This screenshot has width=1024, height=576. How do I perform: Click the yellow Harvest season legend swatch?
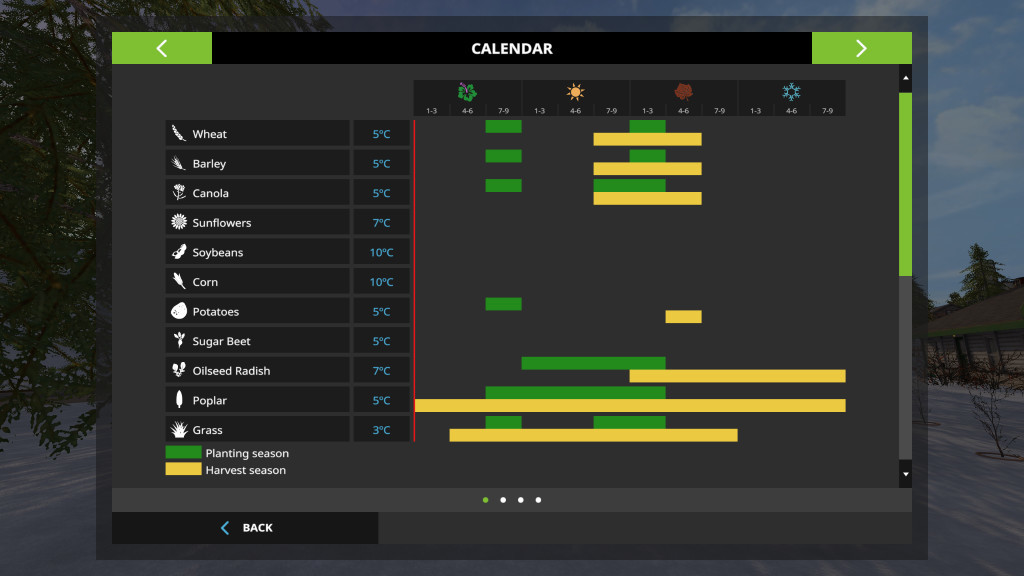[x=183, y=469]
